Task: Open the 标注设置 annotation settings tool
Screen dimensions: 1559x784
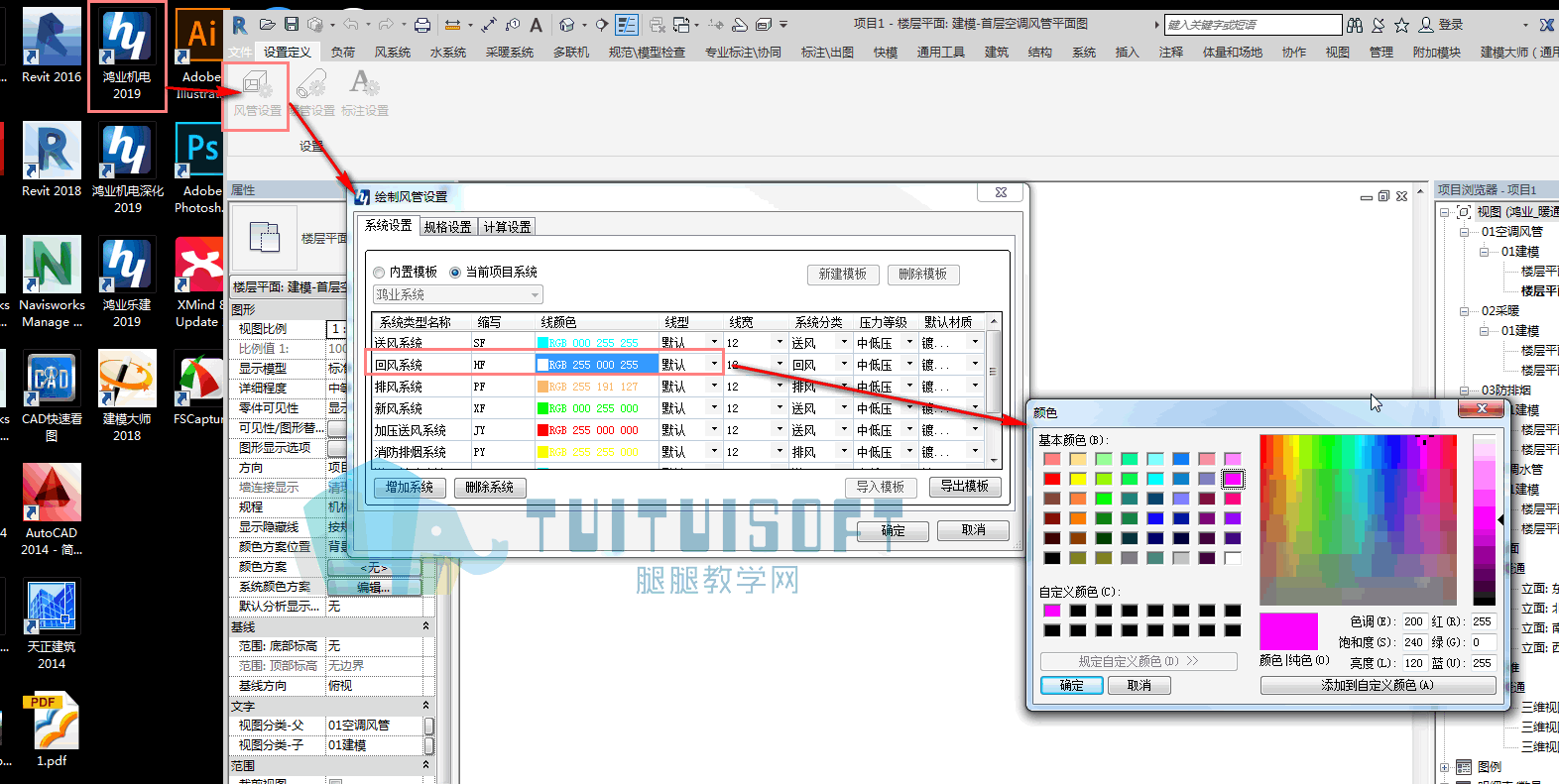Action: 364,93
